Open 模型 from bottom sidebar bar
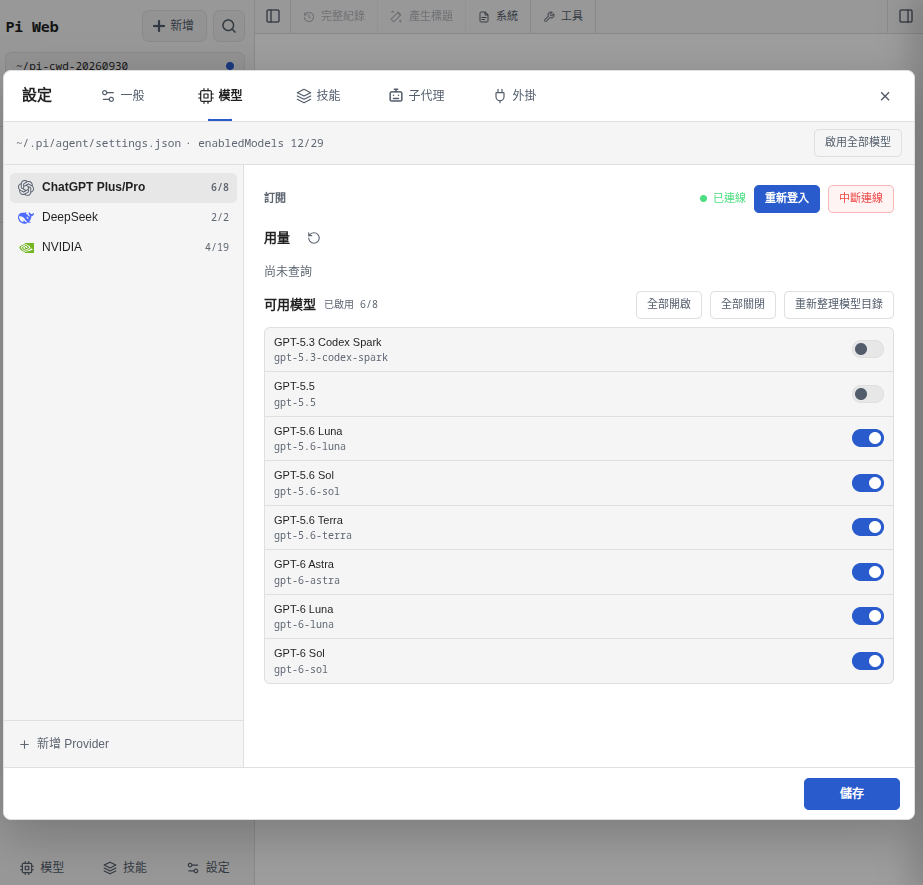The width and height of the screenshot is (923, 885). coord(42,867)
